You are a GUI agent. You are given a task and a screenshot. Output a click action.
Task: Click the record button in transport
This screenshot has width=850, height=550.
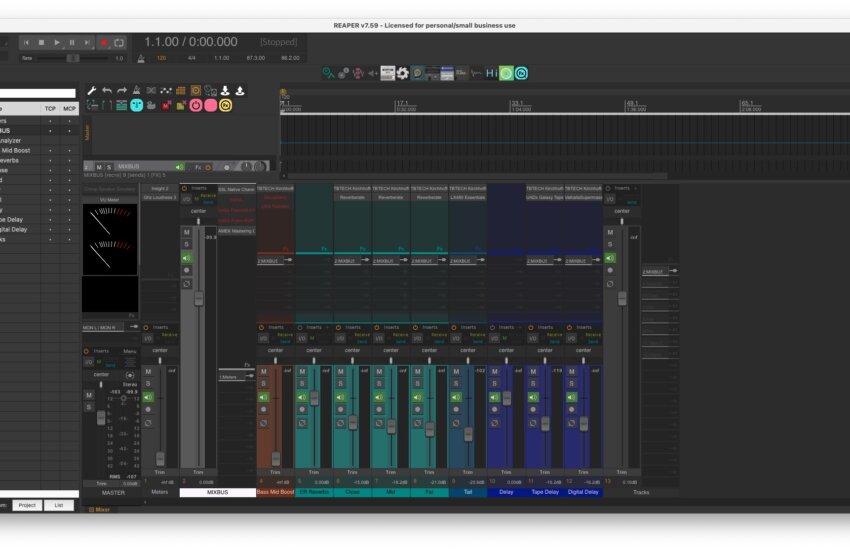click(x=103, y=43)
